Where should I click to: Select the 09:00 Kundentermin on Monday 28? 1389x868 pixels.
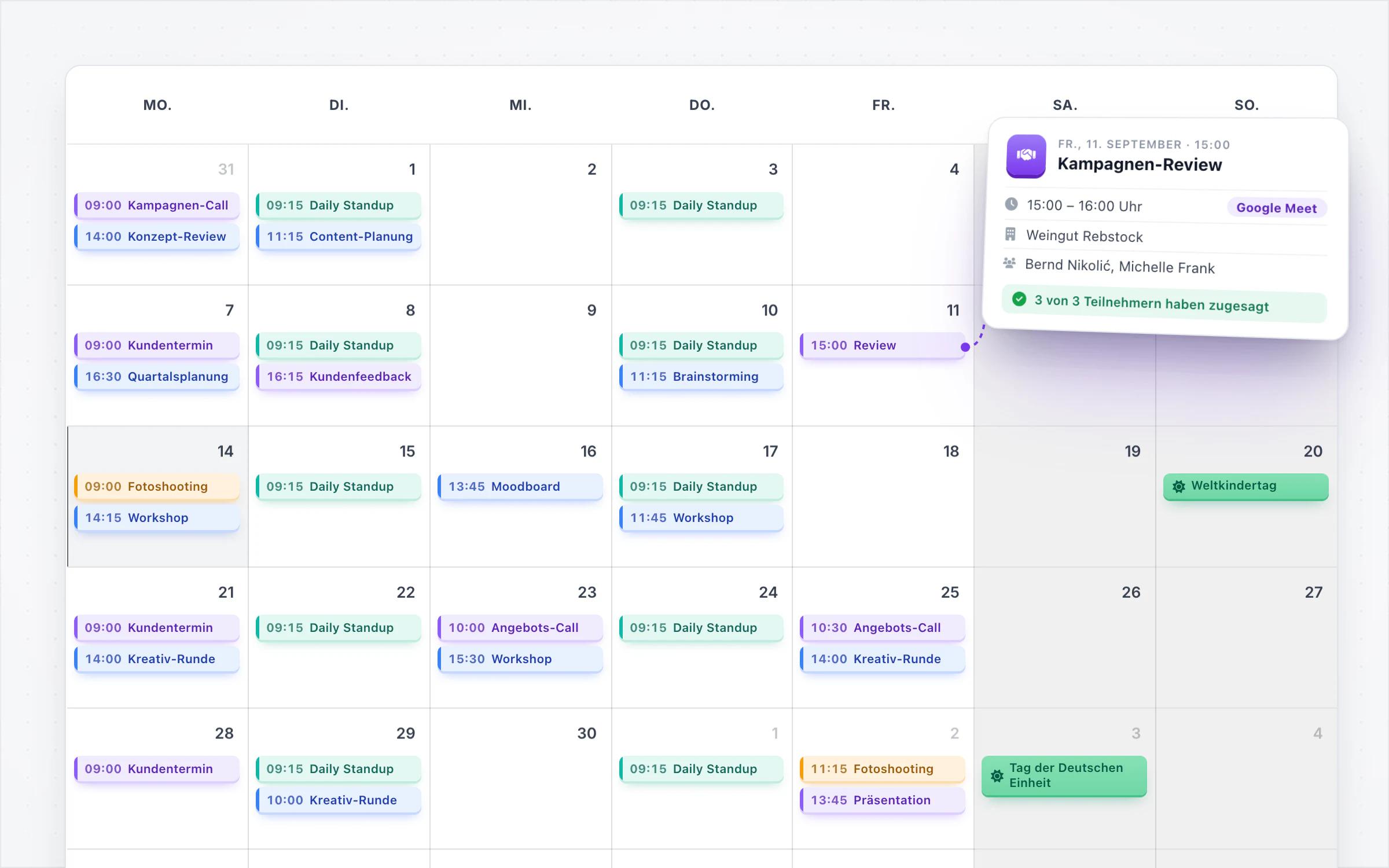pos(157,769)
